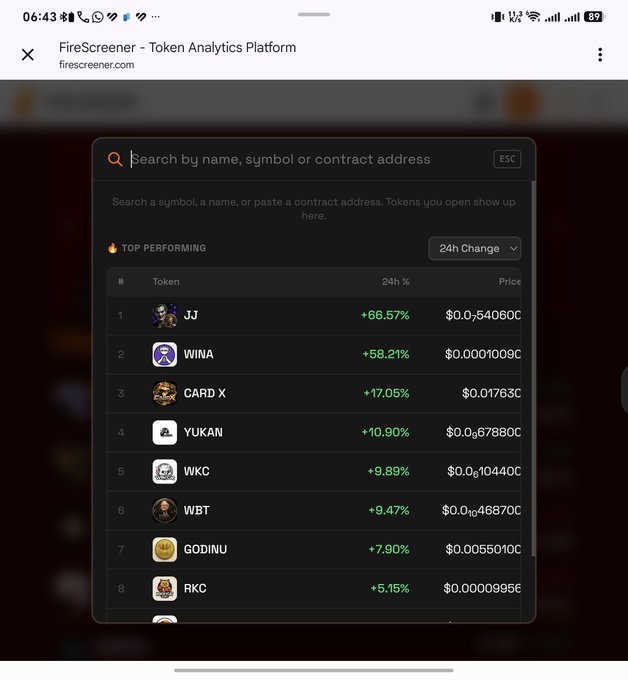Click the +5.15% change value
628x680 pixels.
[390, 588]
